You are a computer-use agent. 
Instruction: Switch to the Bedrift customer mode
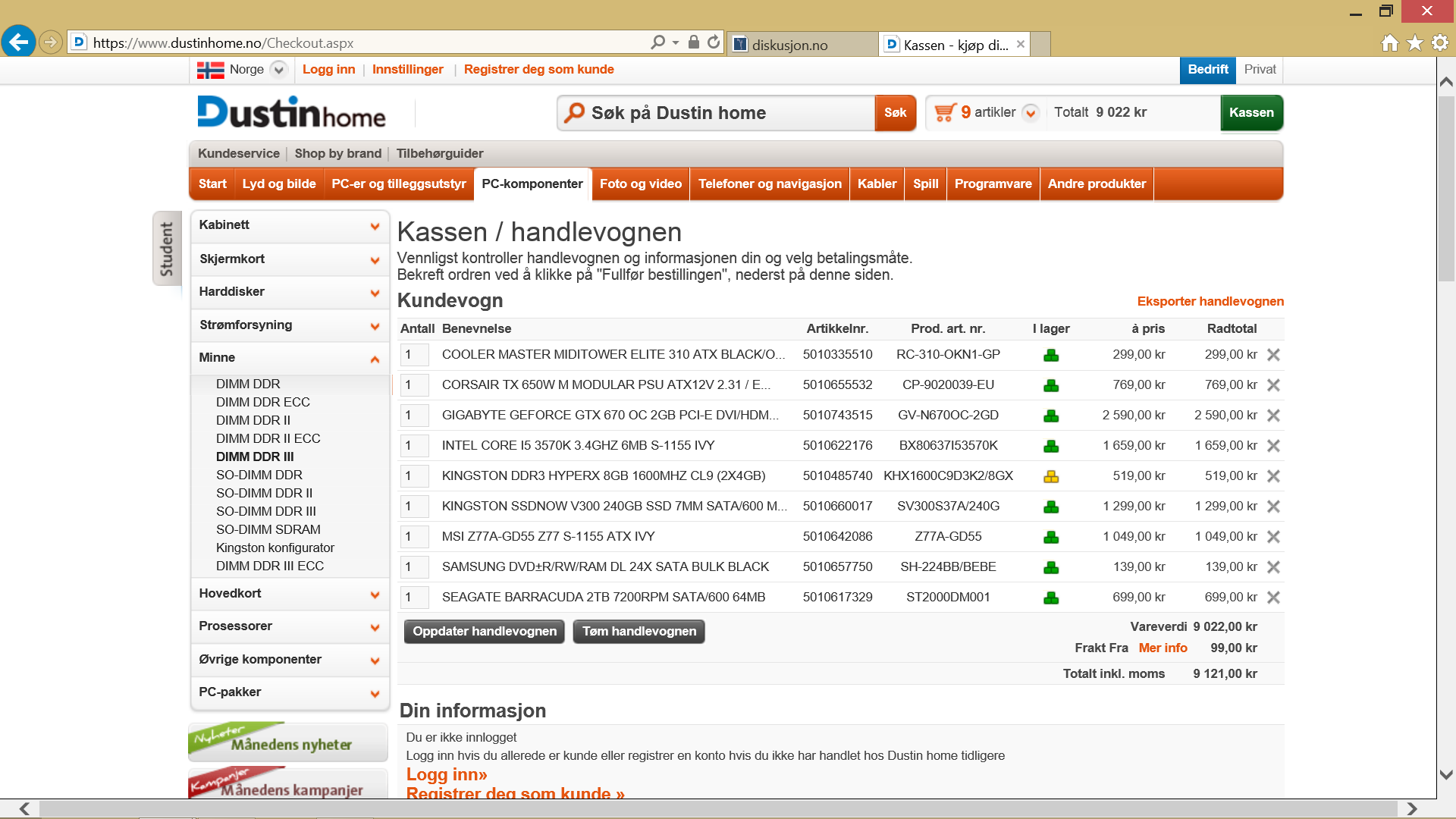pos(1207,70)
